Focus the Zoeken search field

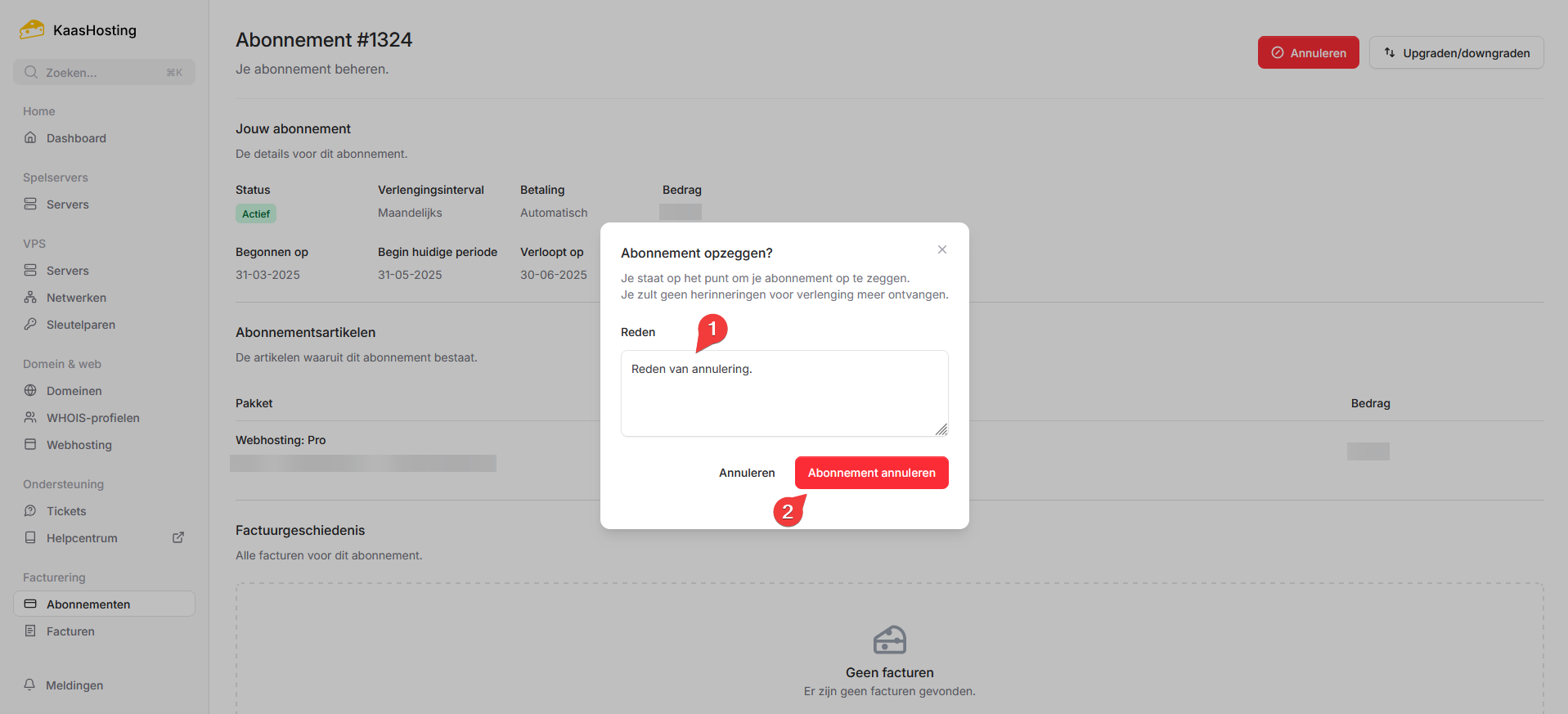[104, 73]
